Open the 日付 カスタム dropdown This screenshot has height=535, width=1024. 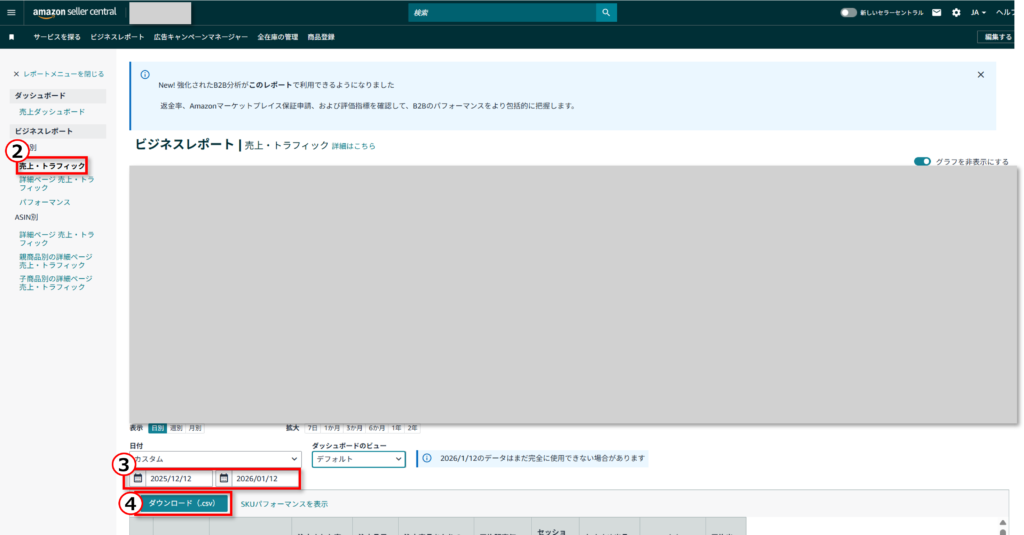click(215, 458)
